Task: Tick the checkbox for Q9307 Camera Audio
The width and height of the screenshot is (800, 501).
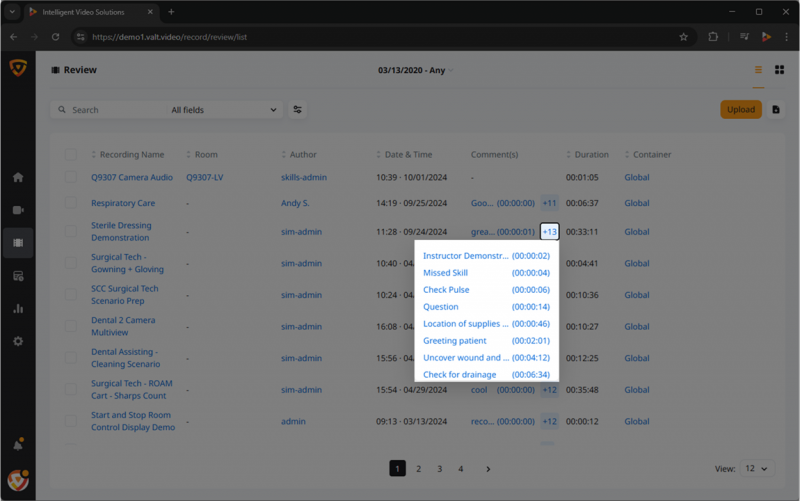Action: point(71,177)
